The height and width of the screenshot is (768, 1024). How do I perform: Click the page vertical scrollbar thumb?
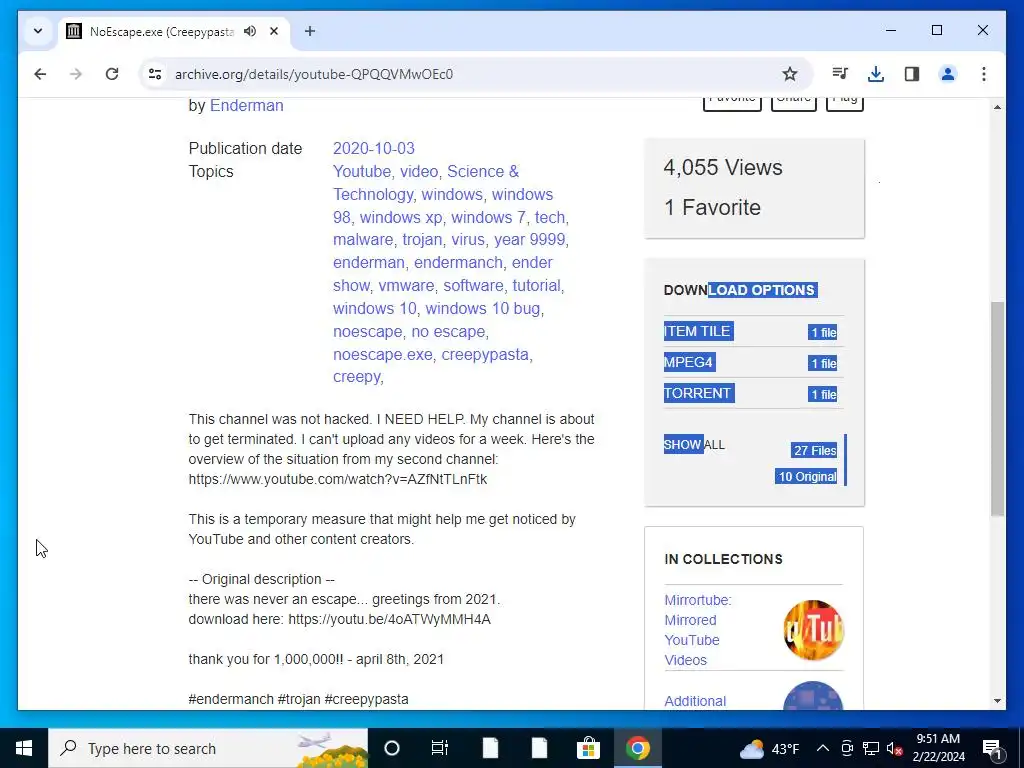click(997, 409)
